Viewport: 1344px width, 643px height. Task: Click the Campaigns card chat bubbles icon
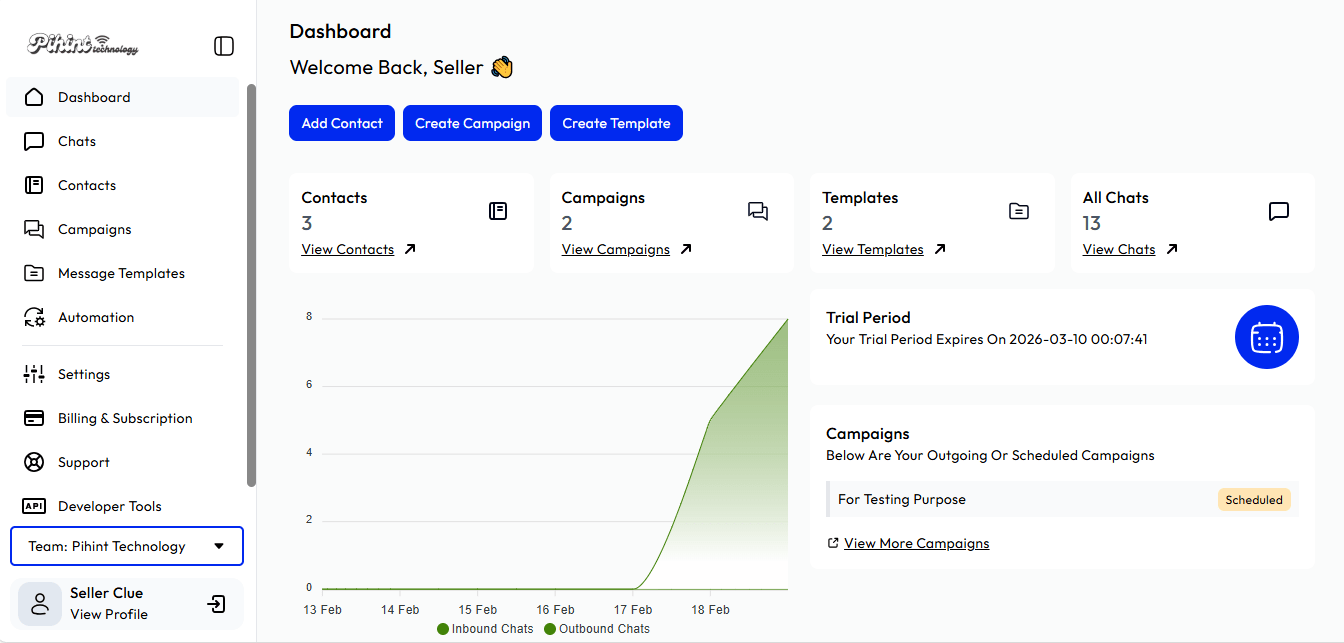[x=758, y=211]
